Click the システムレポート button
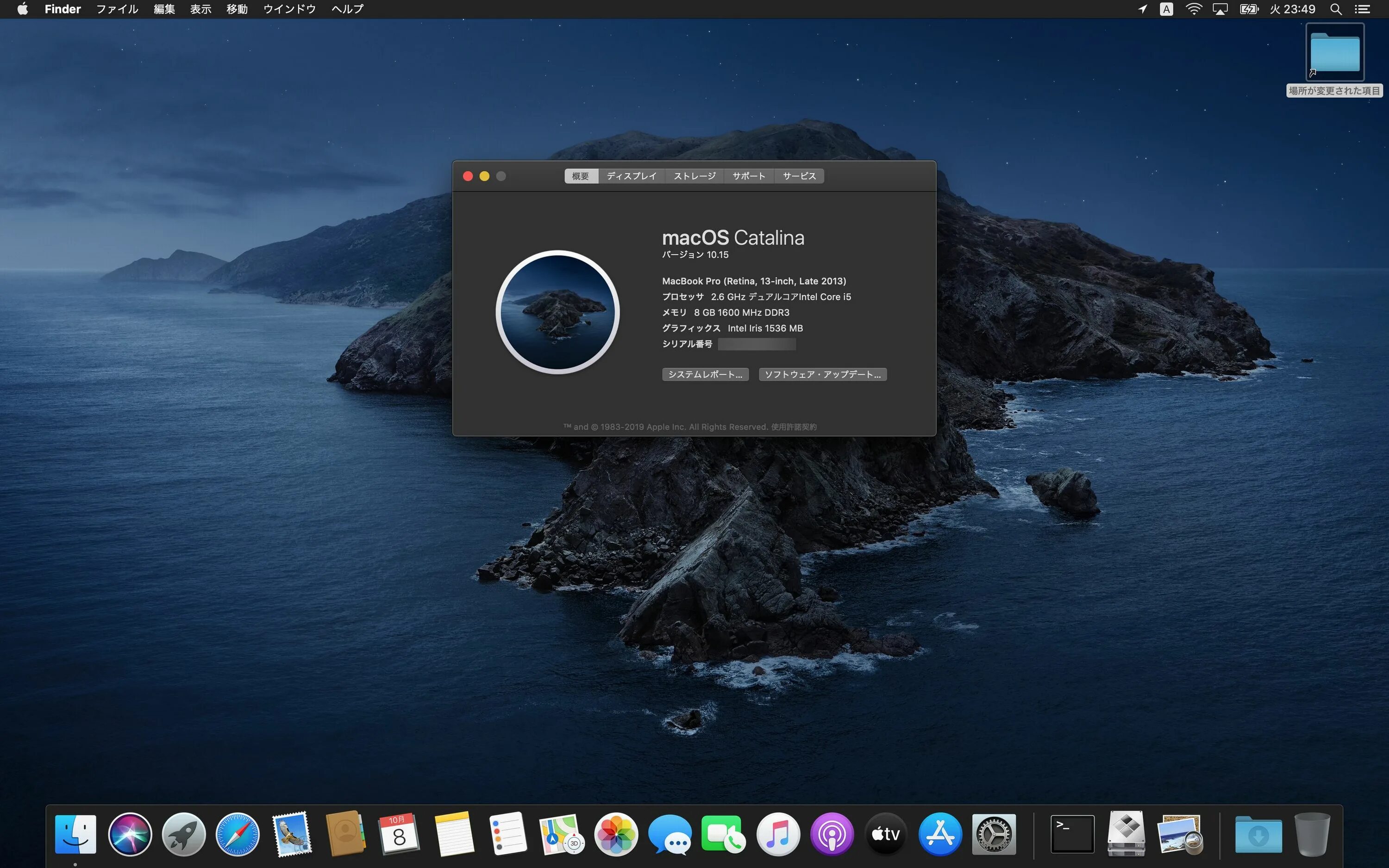The width and height of the screenshot is (1389, 868). pos(705,375)
